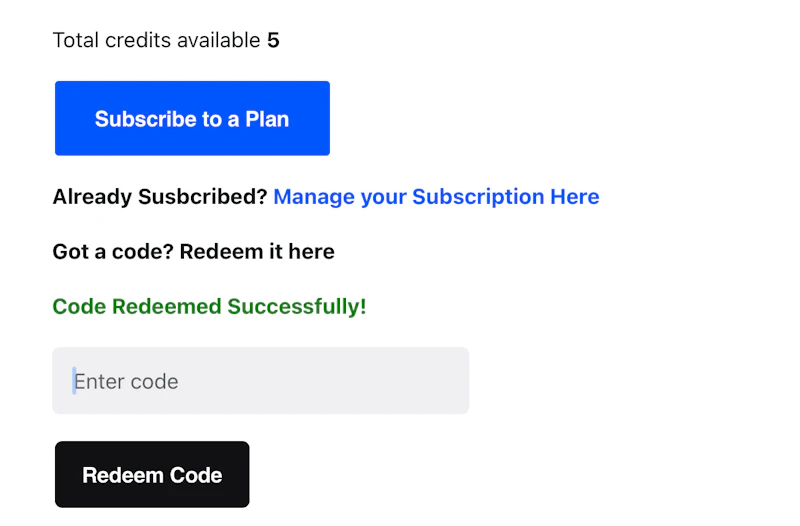Click the blue Subscribe to a Plan button
The height and width of the screenshot is (526, 800).
(x=192, y=119)
